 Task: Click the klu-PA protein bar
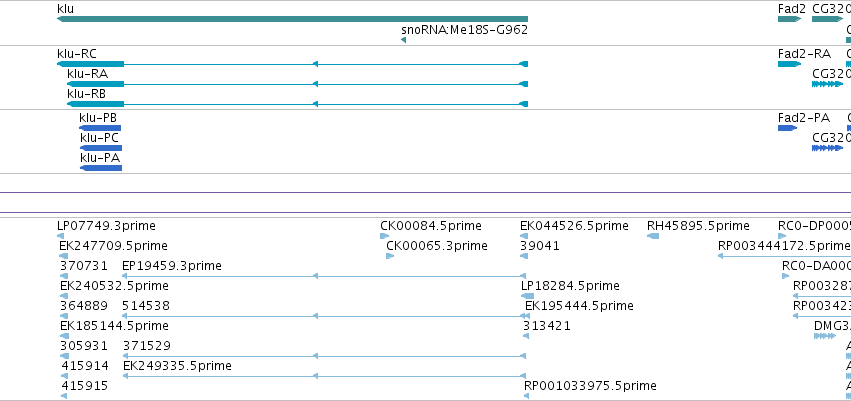coord(101,168)
